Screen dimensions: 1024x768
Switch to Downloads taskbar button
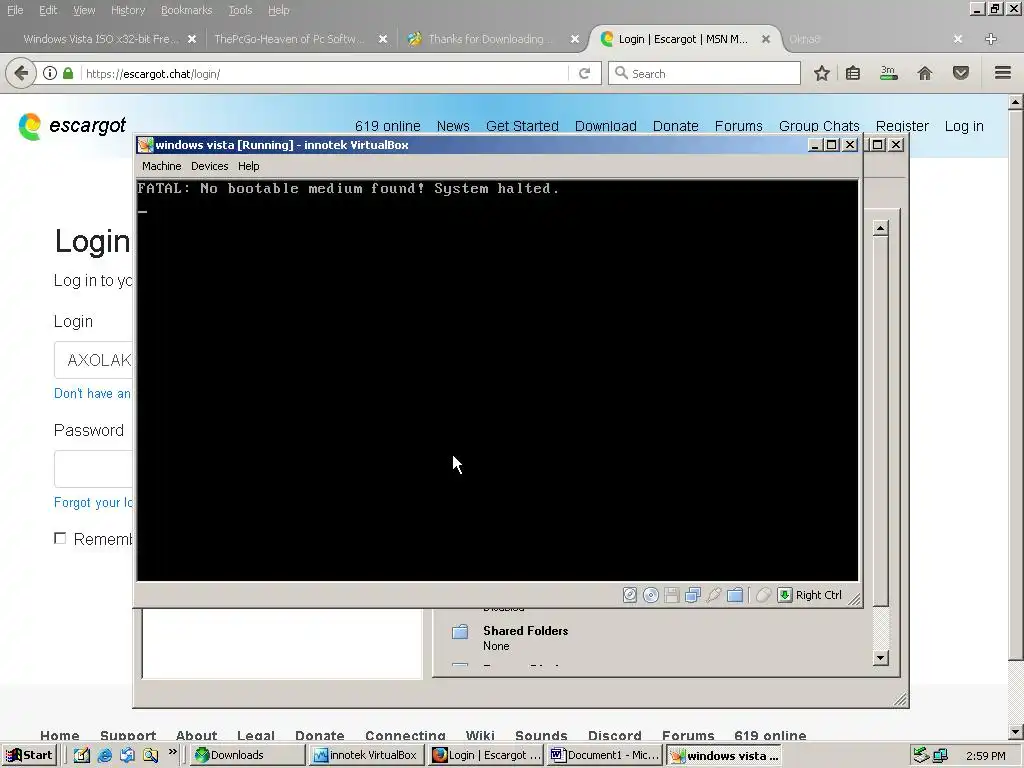click(246, 756)
